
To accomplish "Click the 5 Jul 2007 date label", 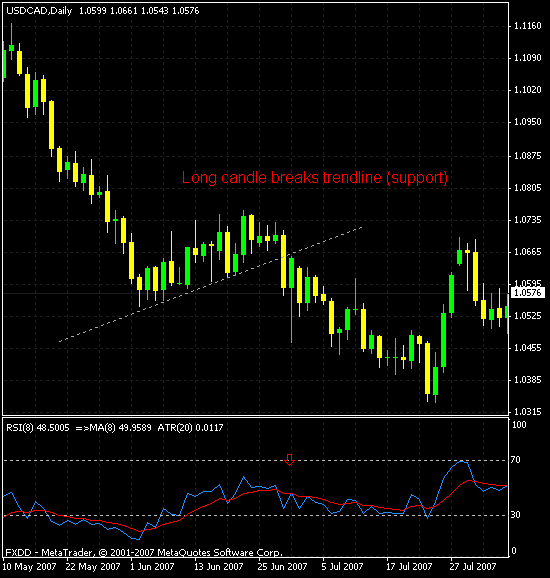I will 342,566.
